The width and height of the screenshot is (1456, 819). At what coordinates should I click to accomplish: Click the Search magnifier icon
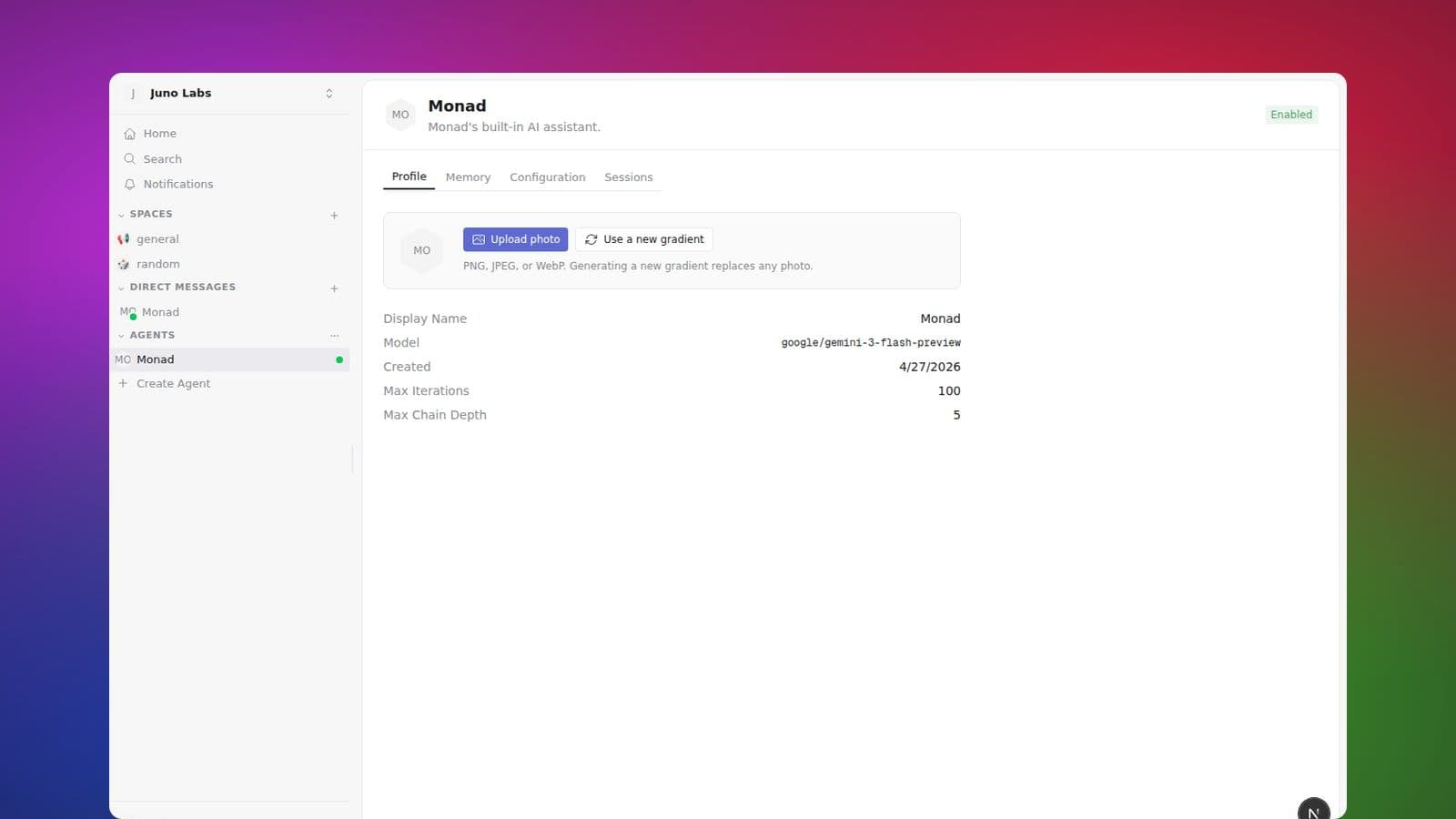pos(129,158)
